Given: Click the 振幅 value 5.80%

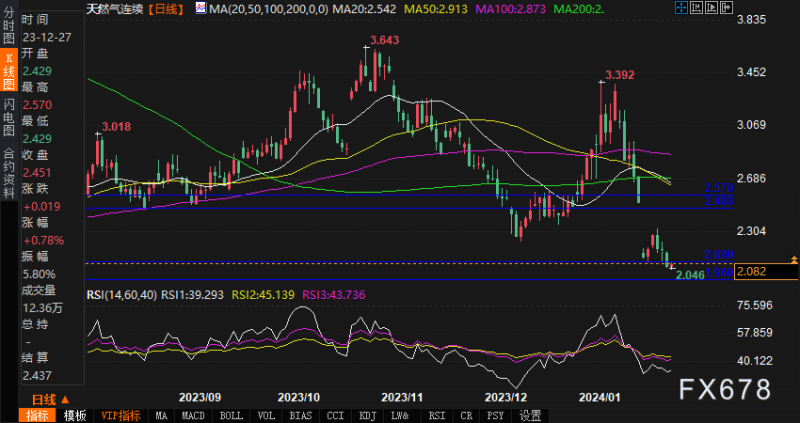Looking at the screenshot, I should click(39, 274).
